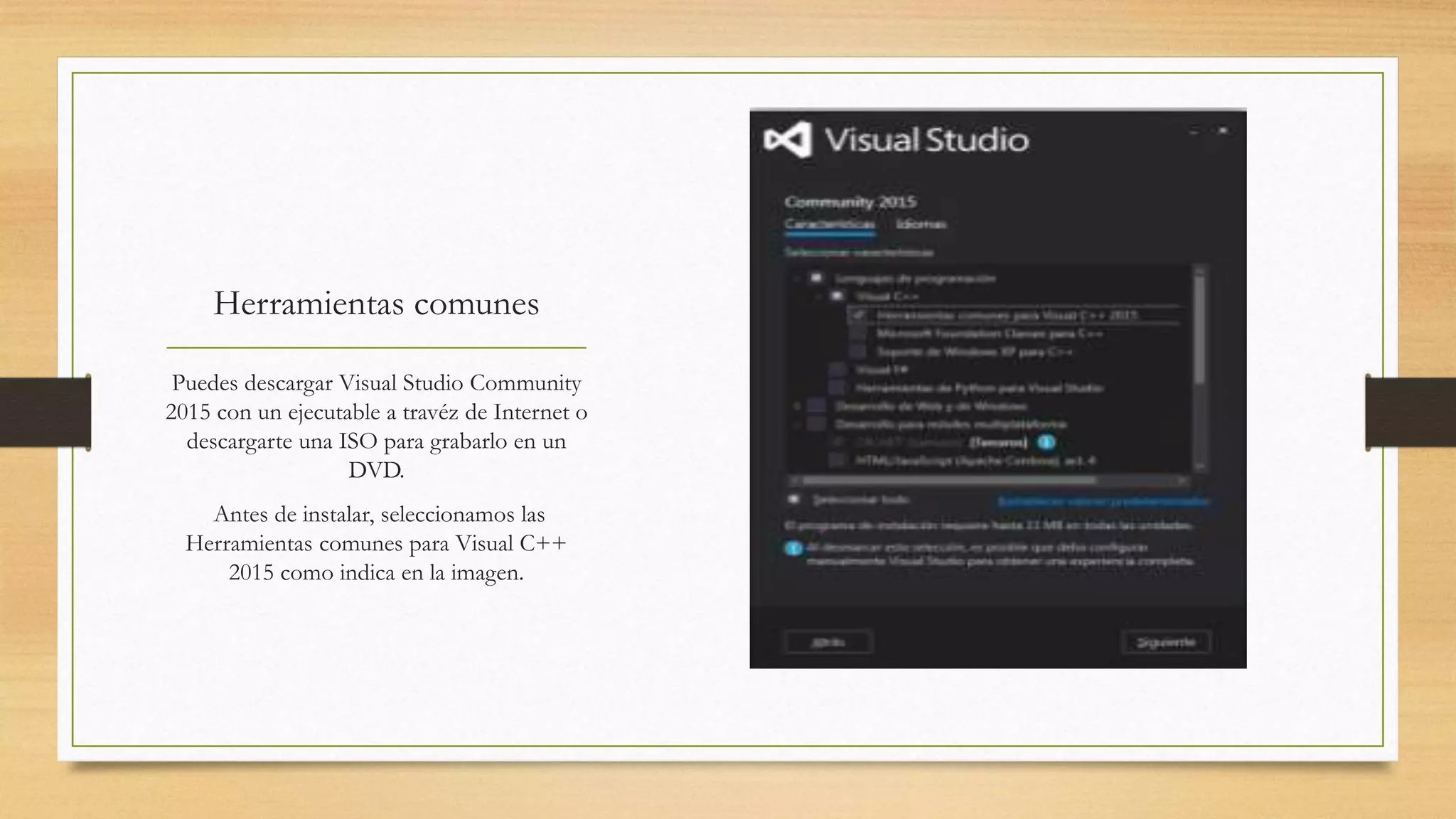This screenshot has width=1456, height=819.
Task: Check Microsoft Foundation Classes para C++
Action: (x=859, y=333)
